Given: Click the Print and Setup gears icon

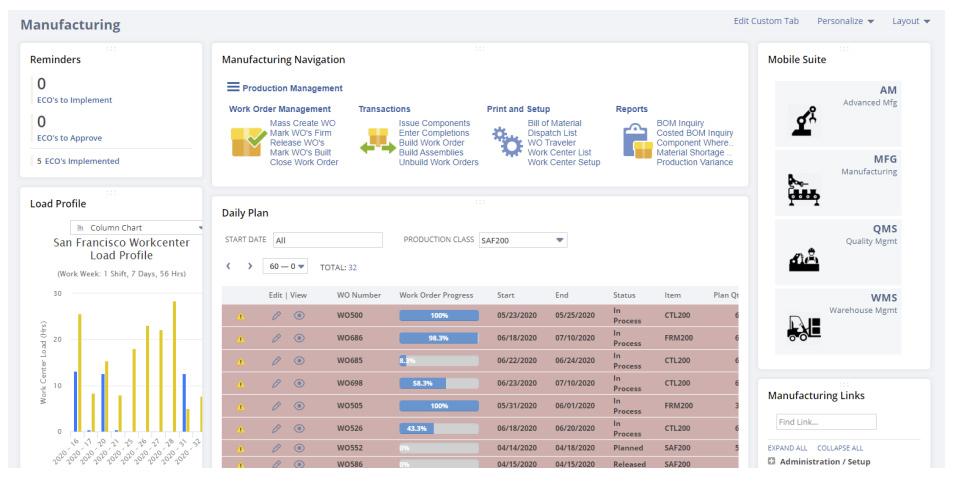Looking at the screenshot, I should 507,142.
